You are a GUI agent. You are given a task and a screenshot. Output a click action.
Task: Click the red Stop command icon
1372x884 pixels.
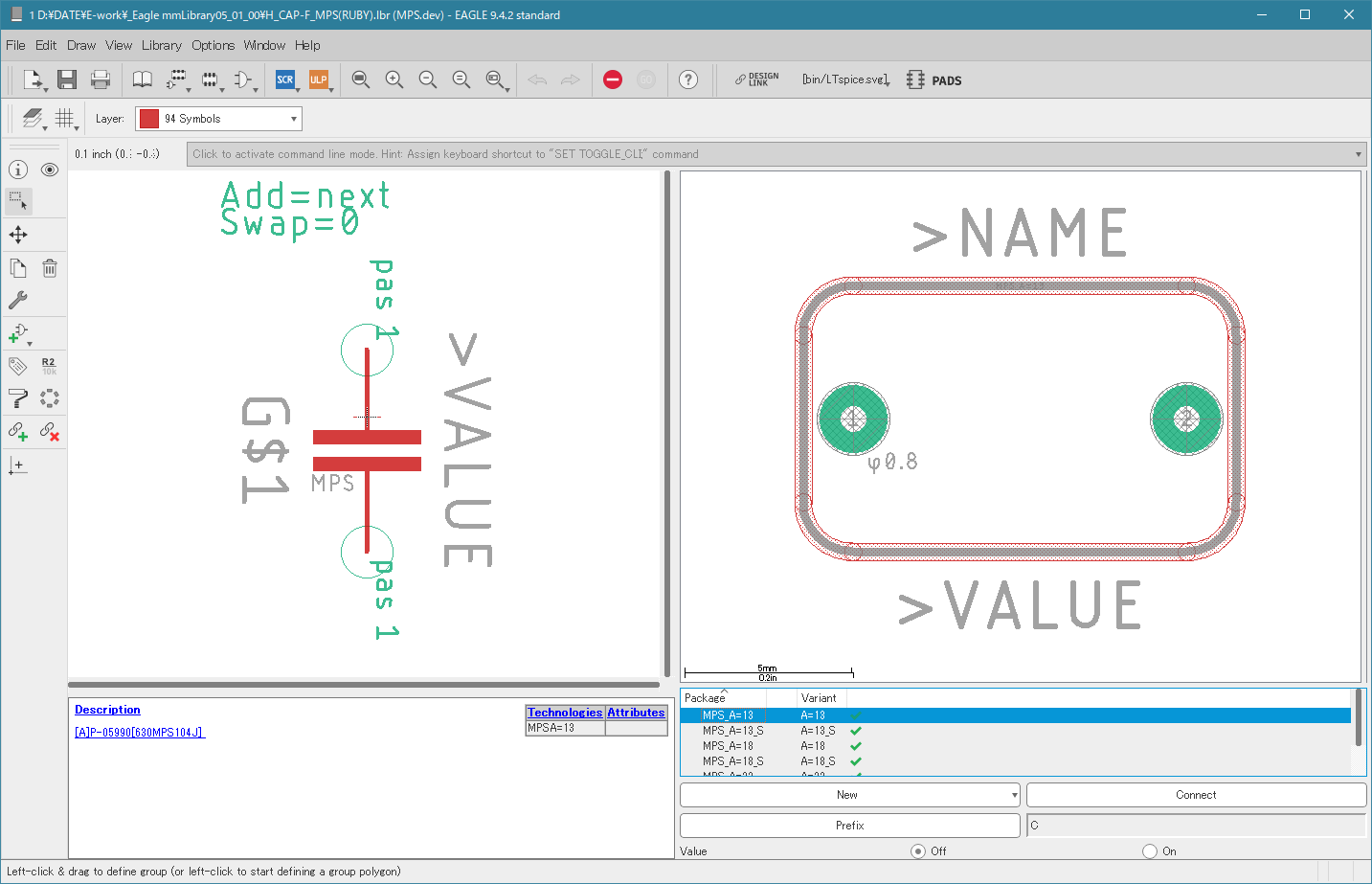(x=613, y=79)
